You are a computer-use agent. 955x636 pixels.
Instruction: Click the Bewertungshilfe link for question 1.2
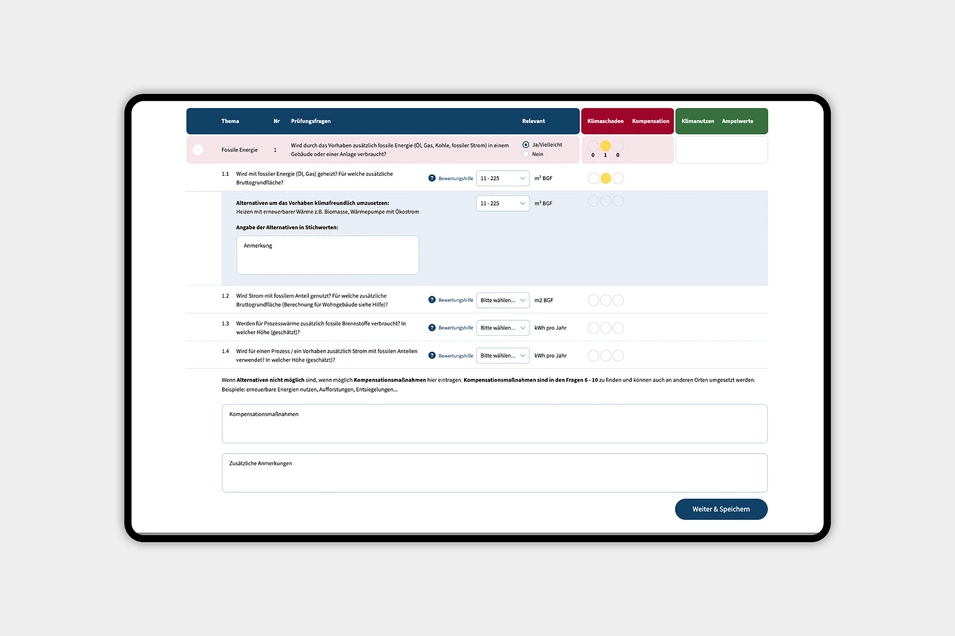tap(456, 300)
